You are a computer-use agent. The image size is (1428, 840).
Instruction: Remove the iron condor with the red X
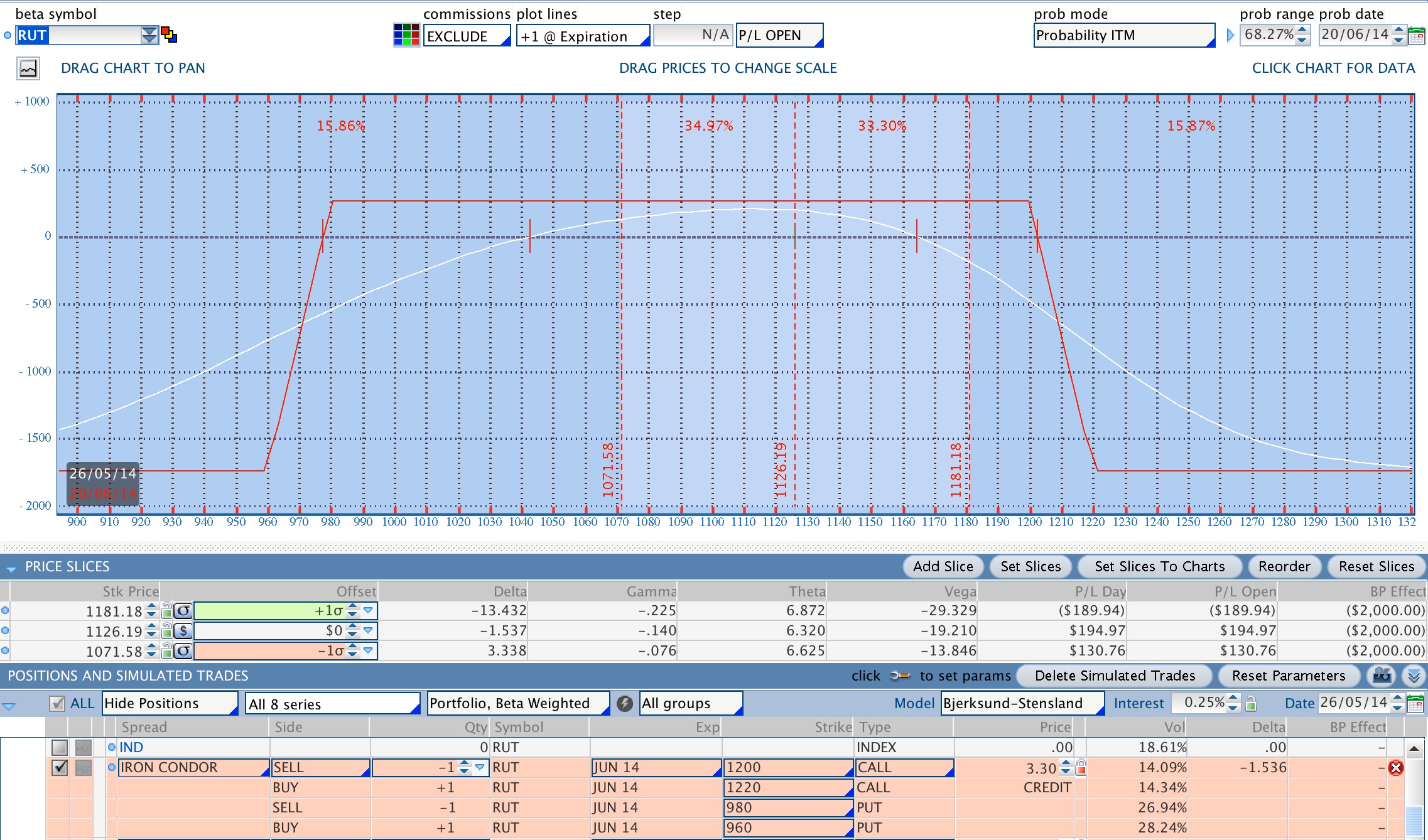(x=1396, y=767)
